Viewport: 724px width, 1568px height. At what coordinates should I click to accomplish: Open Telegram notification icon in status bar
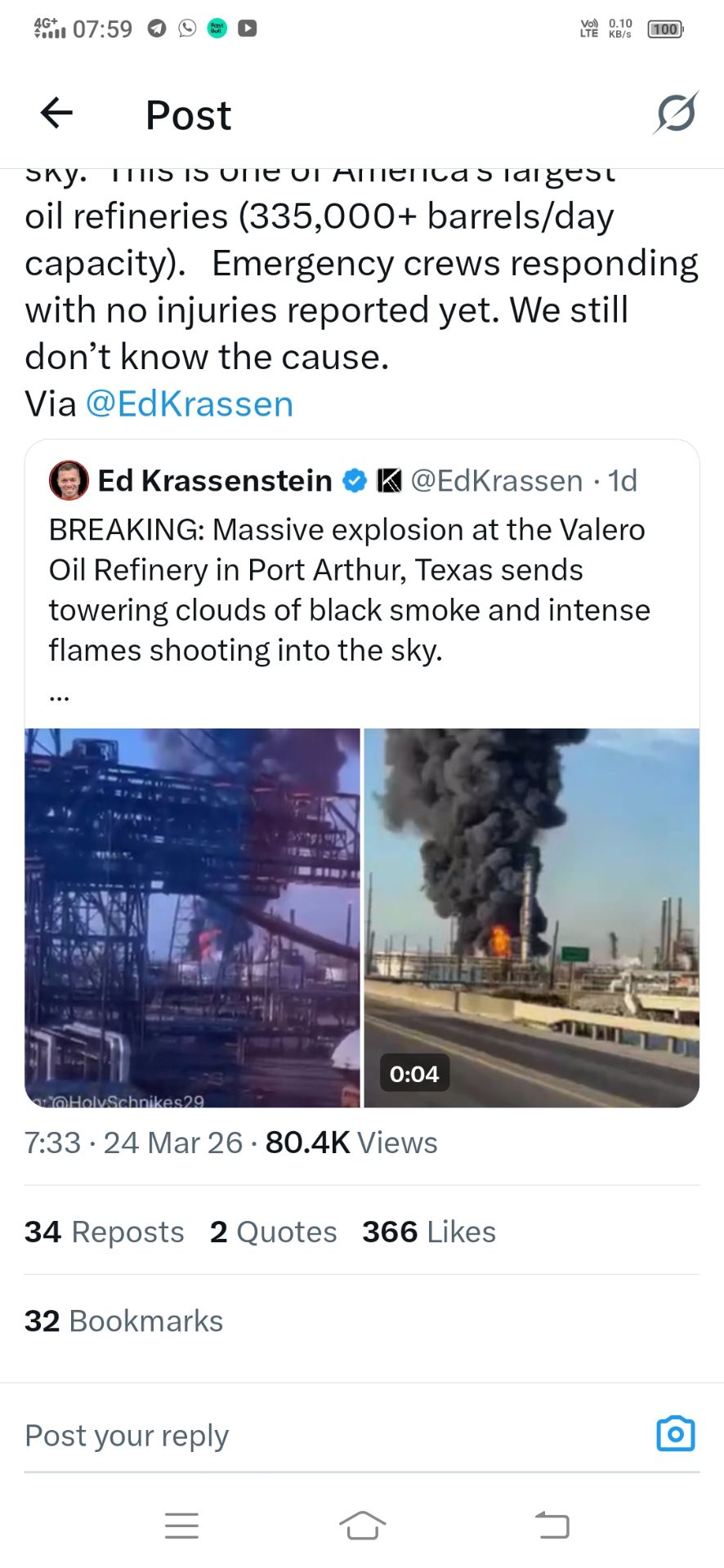point(157,29)
